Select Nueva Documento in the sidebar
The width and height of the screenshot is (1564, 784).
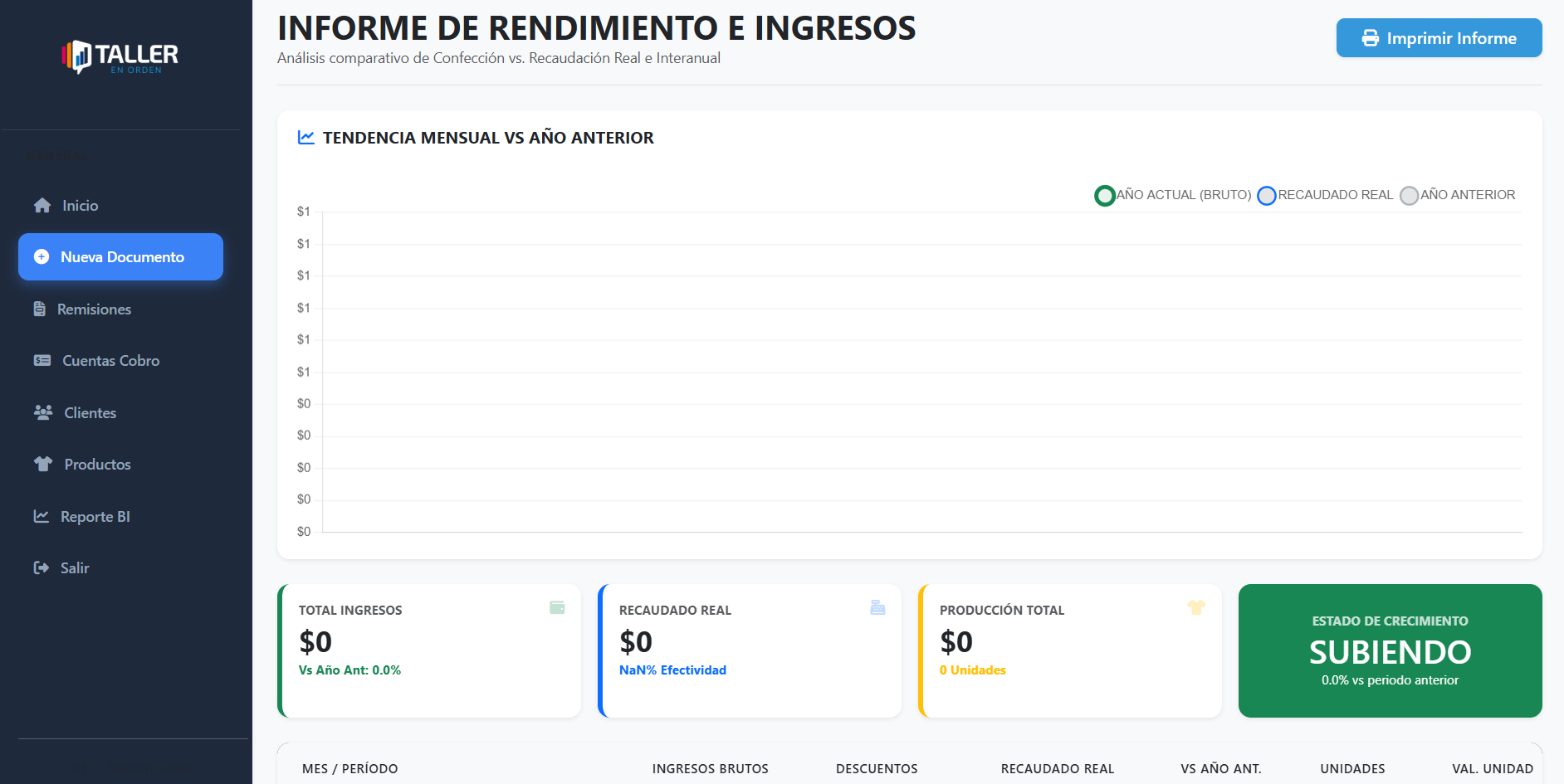point(120,257)
